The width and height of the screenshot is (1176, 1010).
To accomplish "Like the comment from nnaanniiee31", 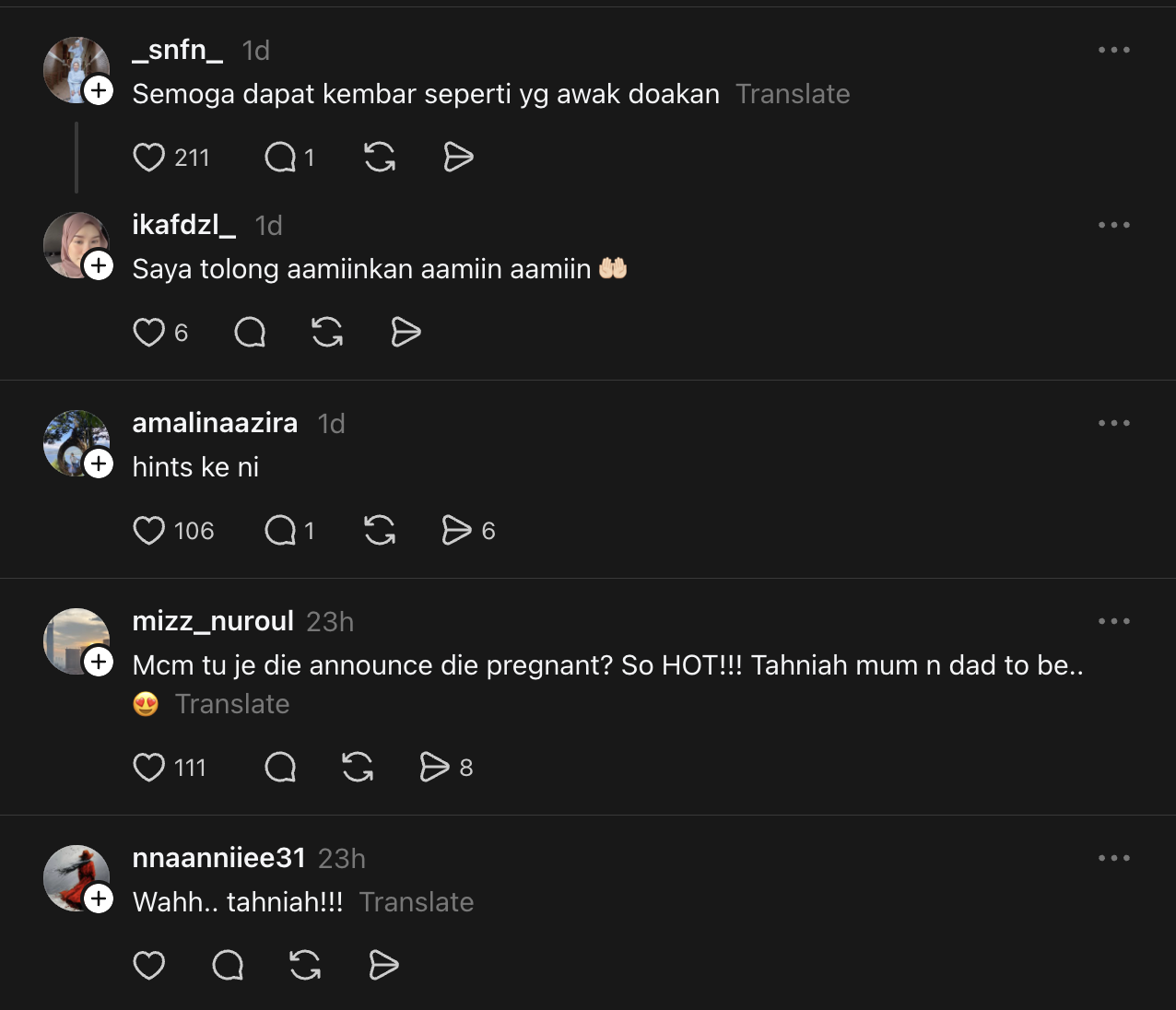I will point(149,965).
